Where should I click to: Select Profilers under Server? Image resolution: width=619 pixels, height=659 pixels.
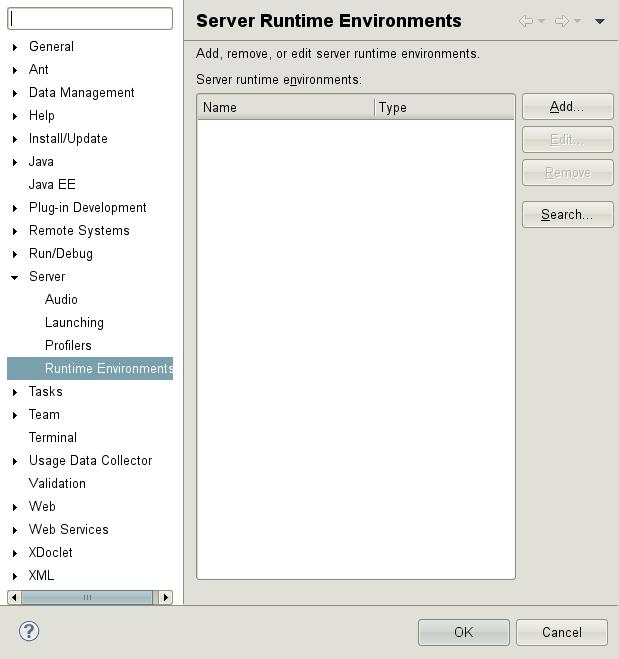[x=68, y=346]
